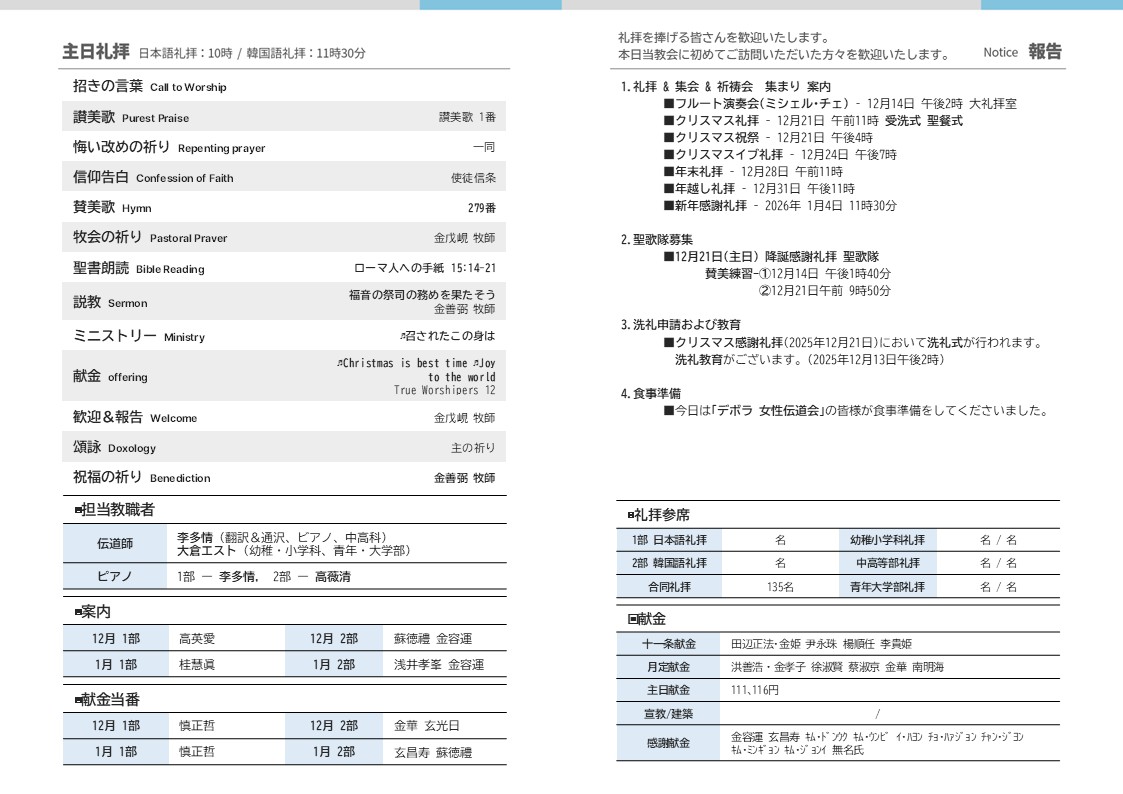Select the Notice 報告 heading

pos(1022,52)
